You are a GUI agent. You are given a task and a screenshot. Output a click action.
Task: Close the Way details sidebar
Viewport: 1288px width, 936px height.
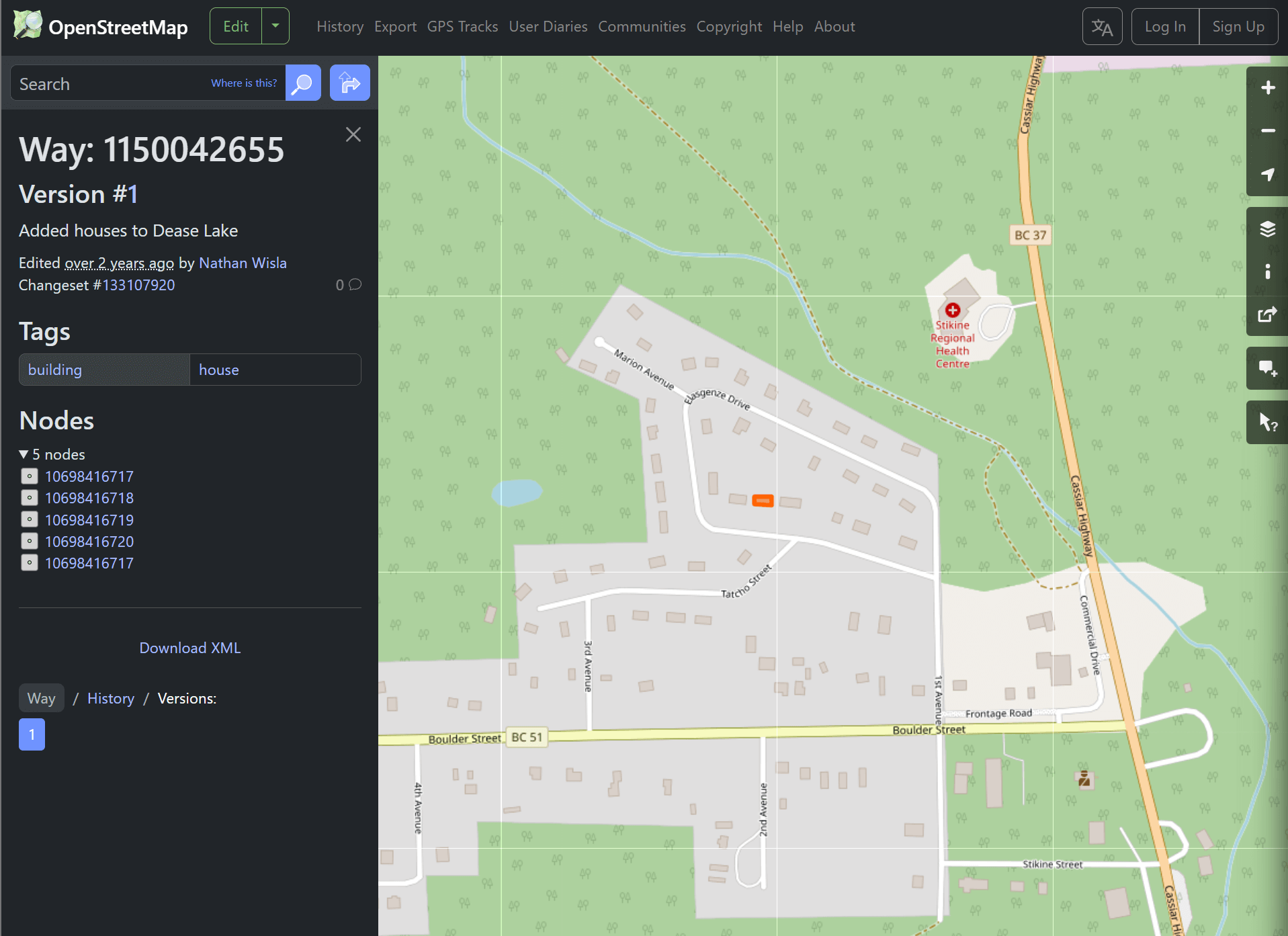coord(353,134)
